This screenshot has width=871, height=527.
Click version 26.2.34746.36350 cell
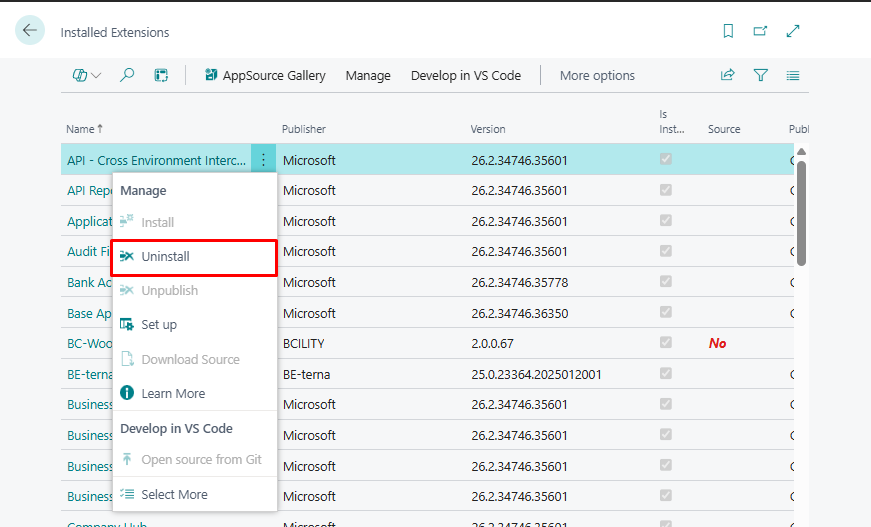coord(519,313)
